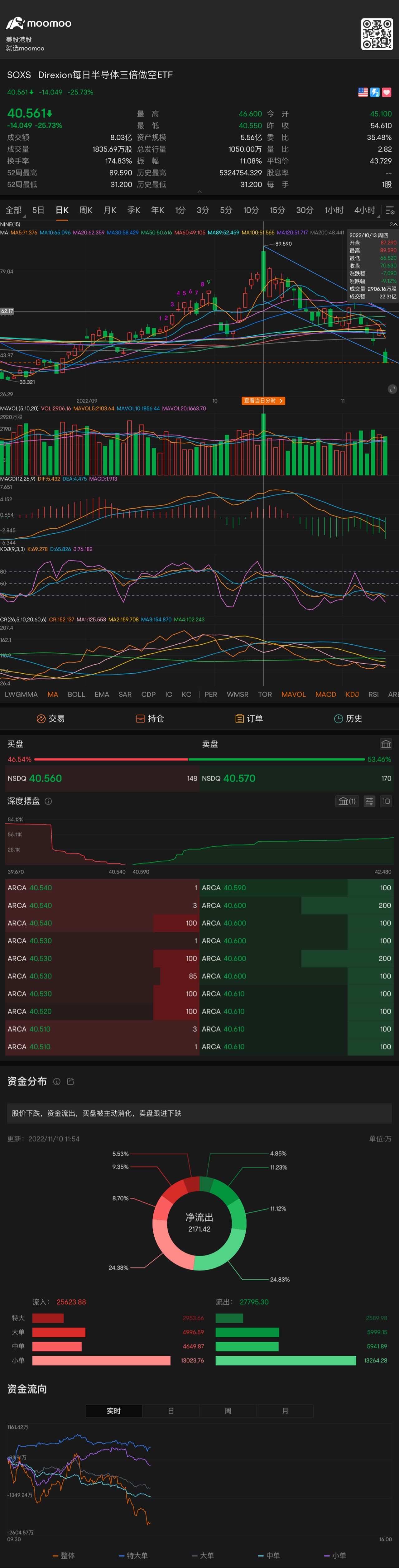
Task: Select the 月K chart tab
Action: click(110, 210)
